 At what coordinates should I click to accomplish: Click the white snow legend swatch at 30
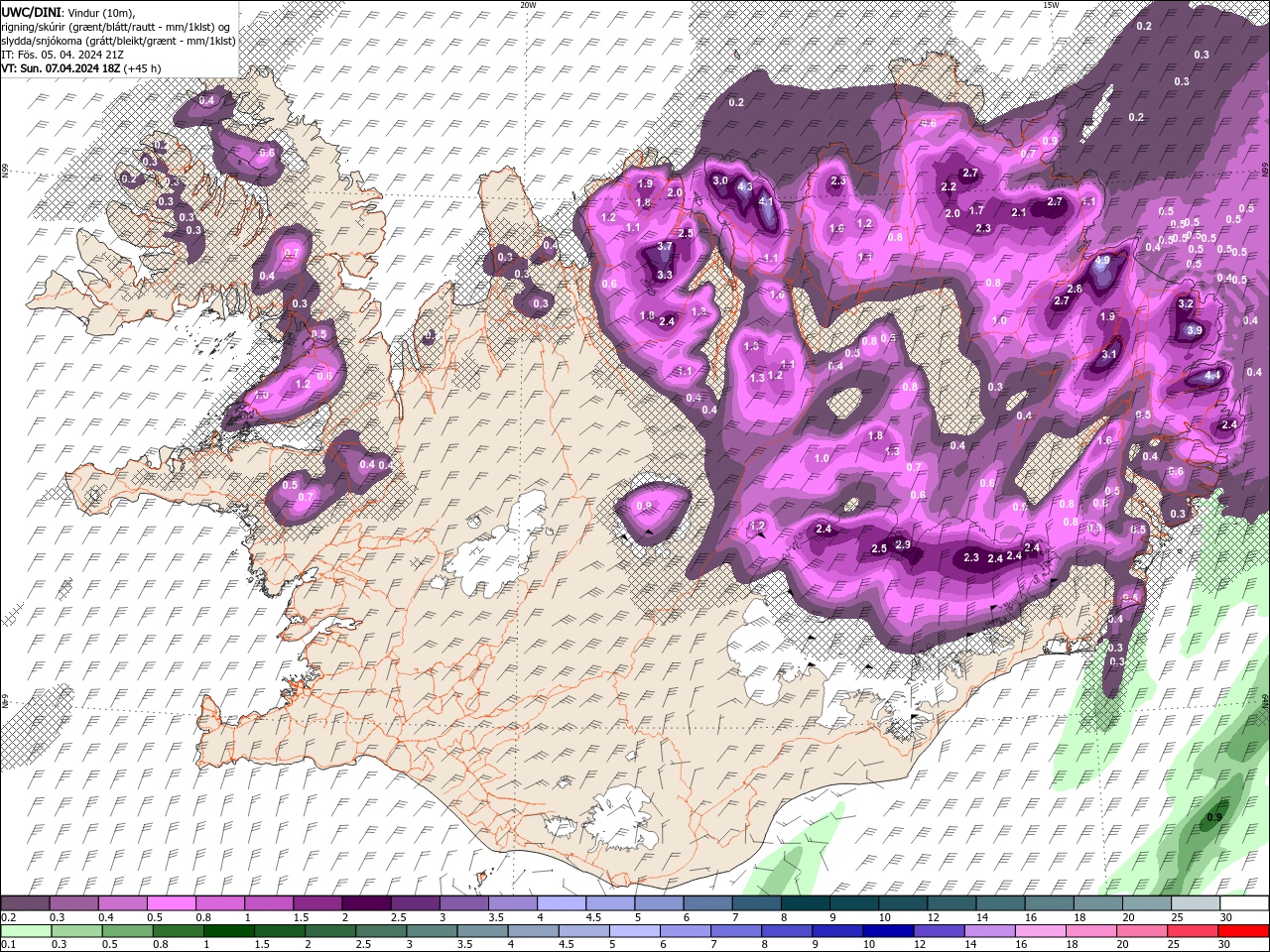pyautogui.click(x=1244, y=903)
